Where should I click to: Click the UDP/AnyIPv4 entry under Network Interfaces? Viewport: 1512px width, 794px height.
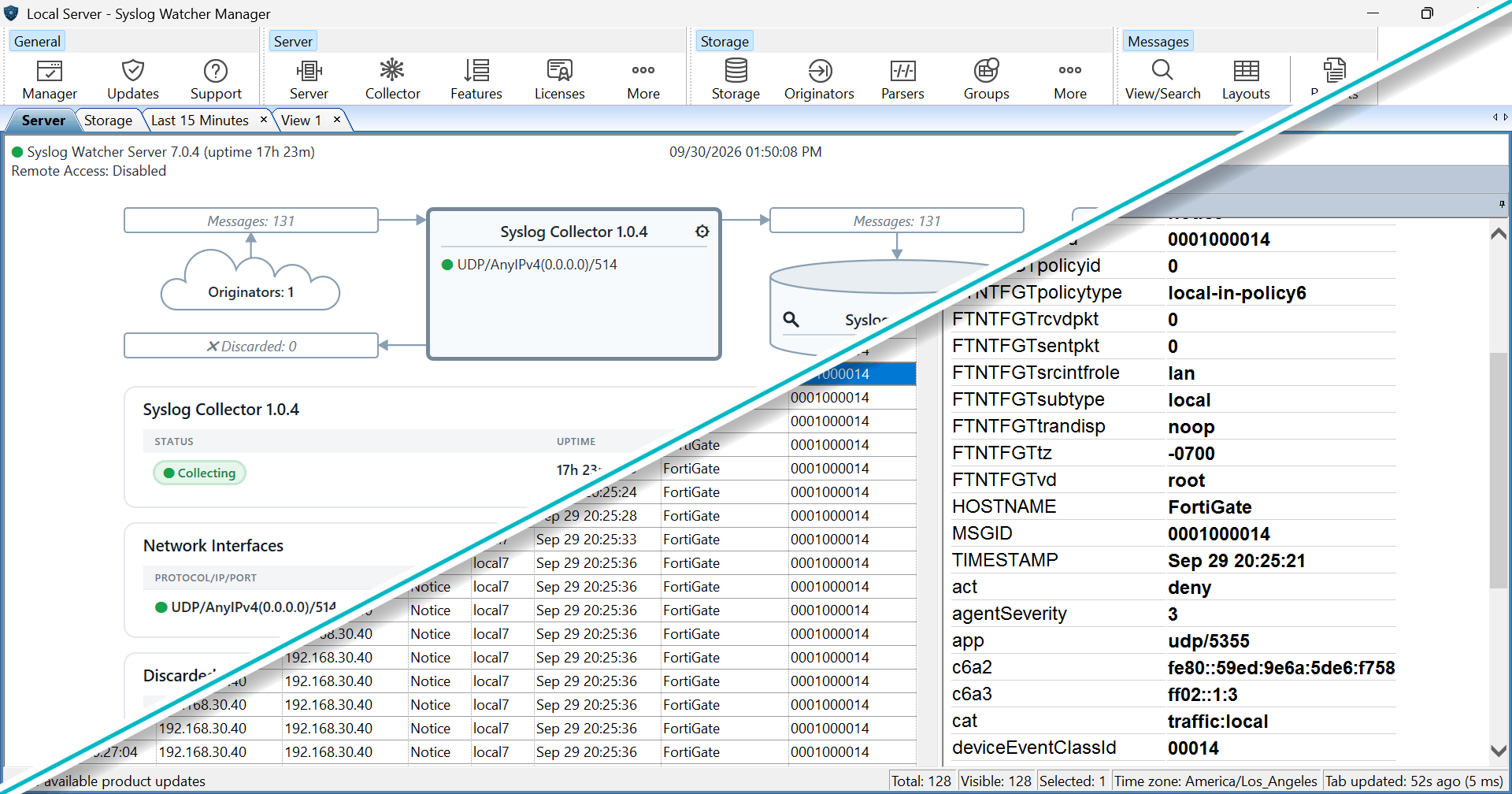coord(246,607)
